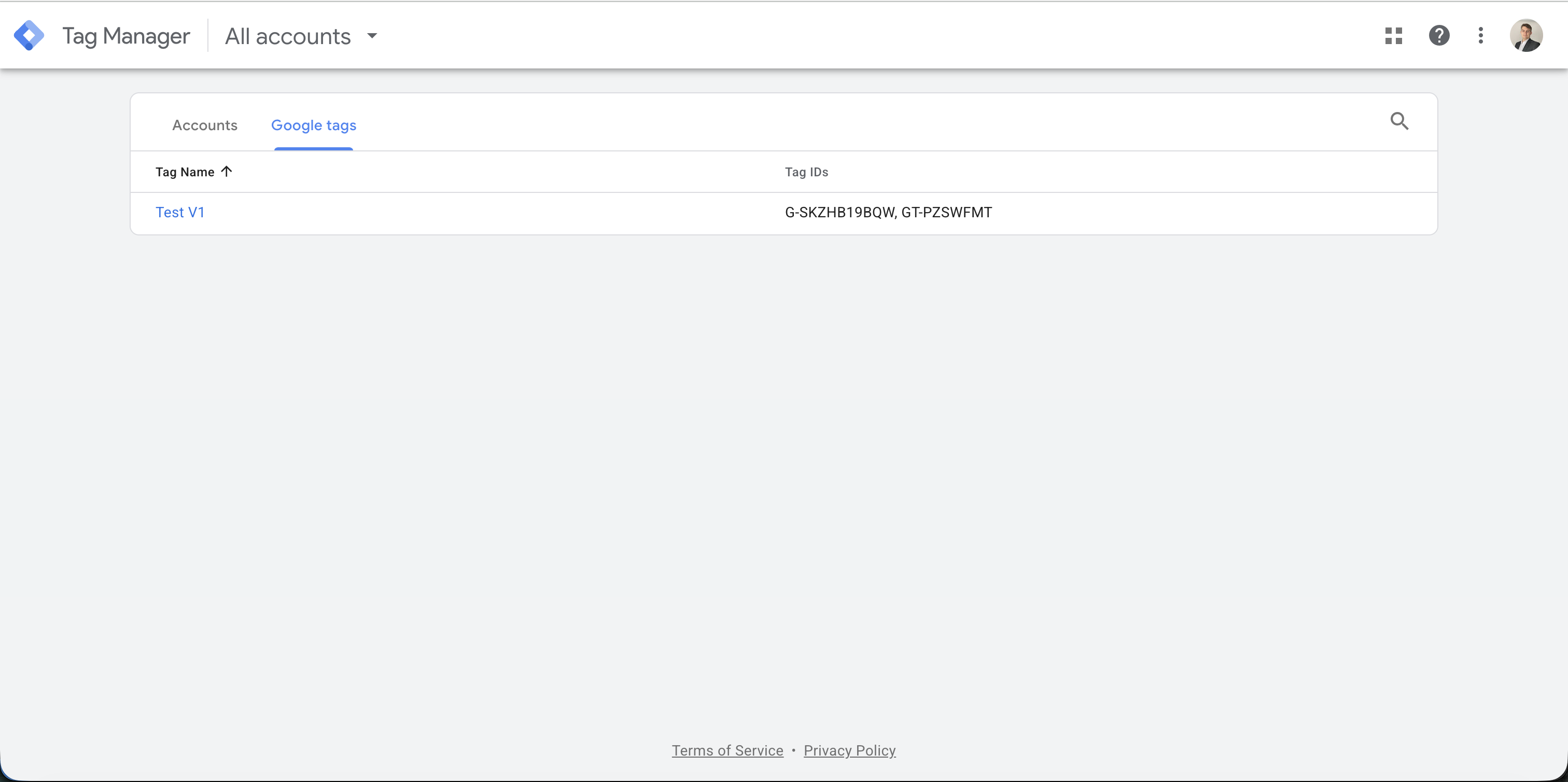Viewport: 1568px width, 782px height.
Task: Switch to the Accounts tab
Action: click(204, 125)
